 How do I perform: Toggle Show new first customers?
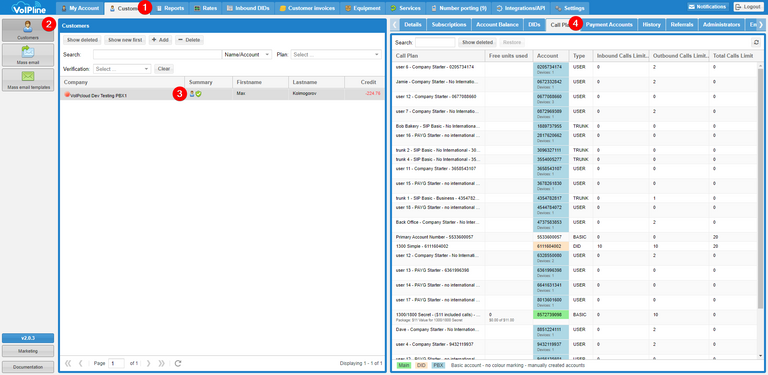125,40
